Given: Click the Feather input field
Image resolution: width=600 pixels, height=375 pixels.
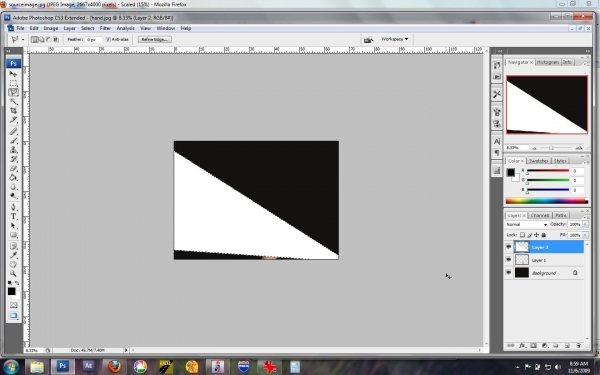Looking at the screenshot, I should tap(93, 39).
